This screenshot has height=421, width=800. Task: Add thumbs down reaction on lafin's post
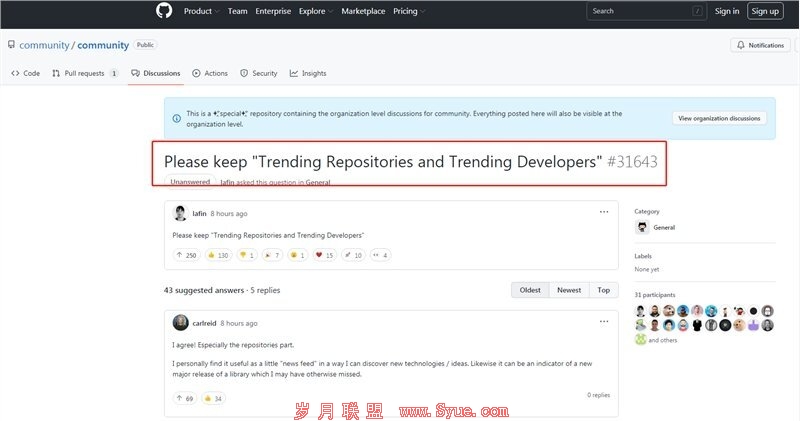tap(246, 255)
